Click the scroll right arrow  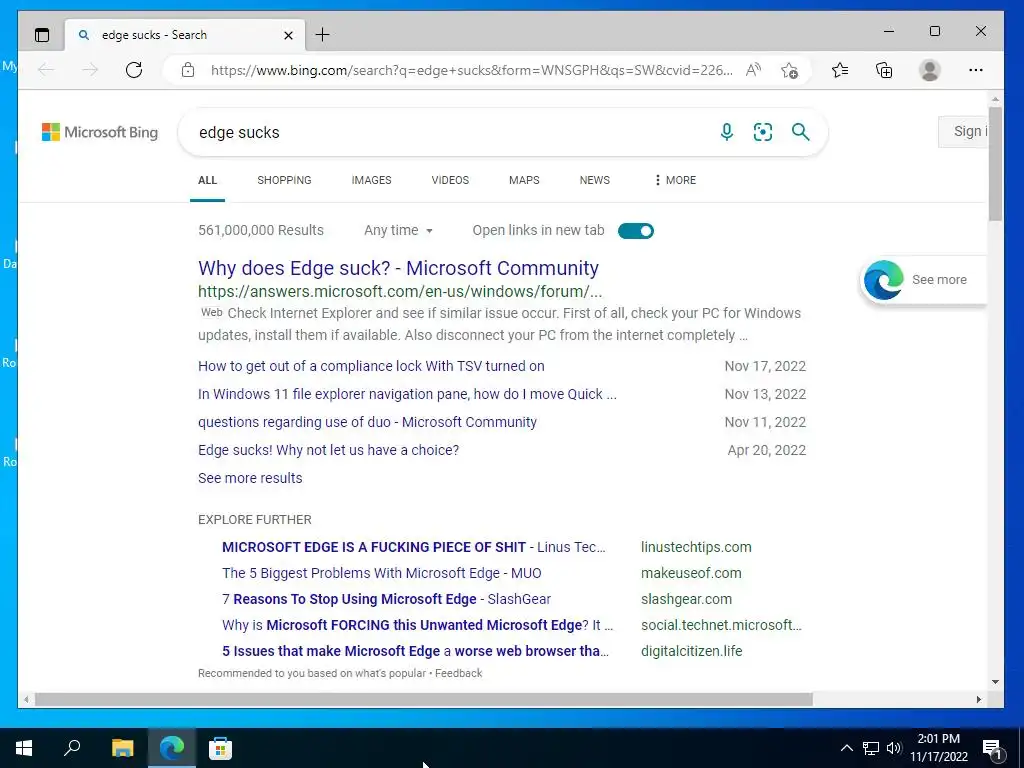click(978, 699)
